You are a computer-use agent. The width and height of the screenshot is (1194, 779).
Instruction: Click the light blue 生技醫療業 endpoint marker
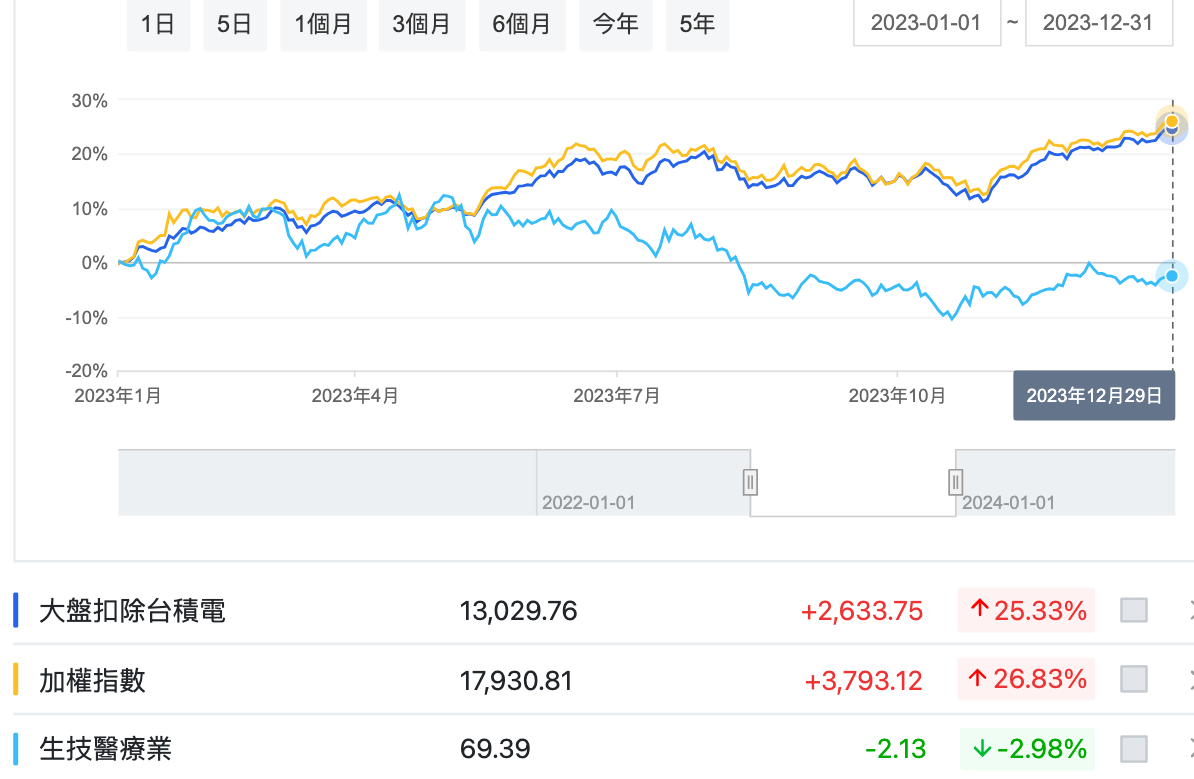1171,276
